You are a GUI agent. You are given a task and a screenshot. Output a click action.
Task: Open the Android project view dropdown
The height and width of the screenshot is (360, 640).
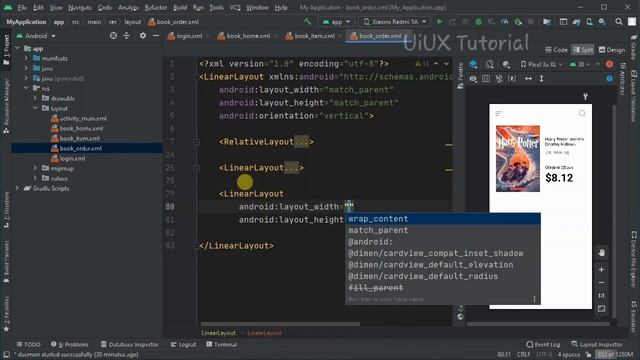36,36
